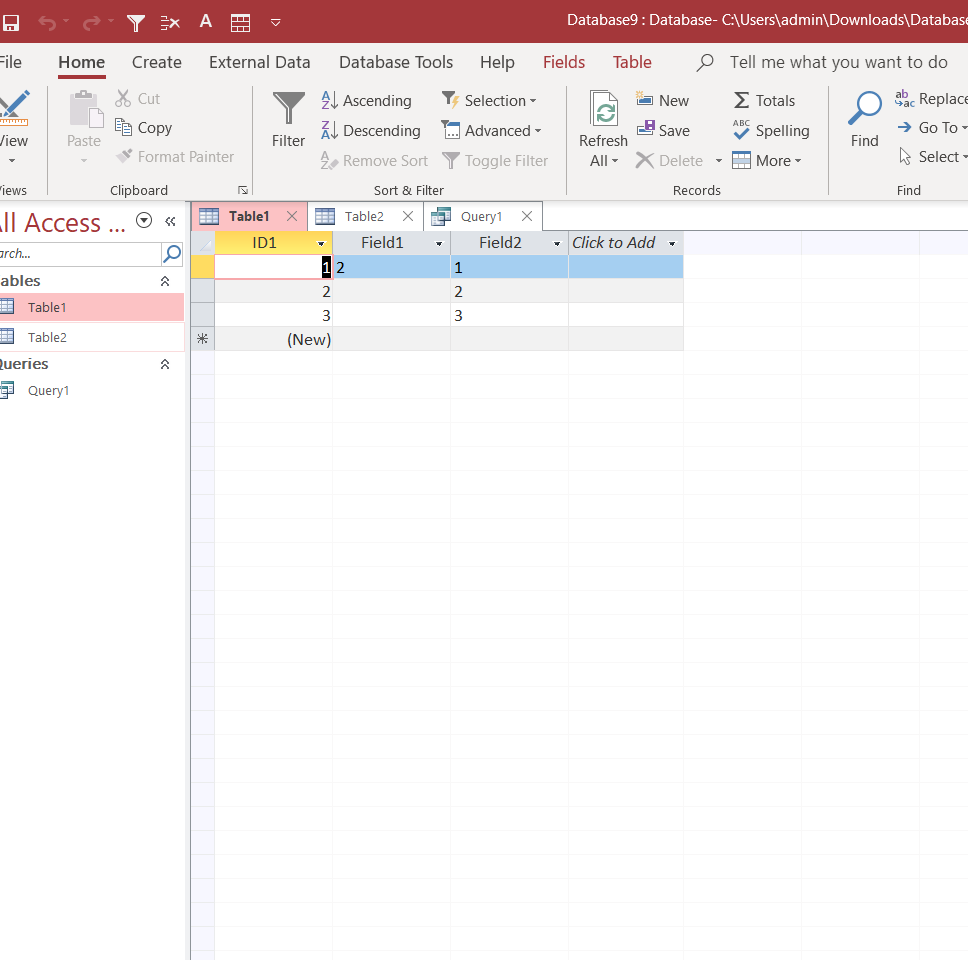The width and height of the screenshot is (968, 960).
Task: Sort Descending
Action: (x=370, y=131)
